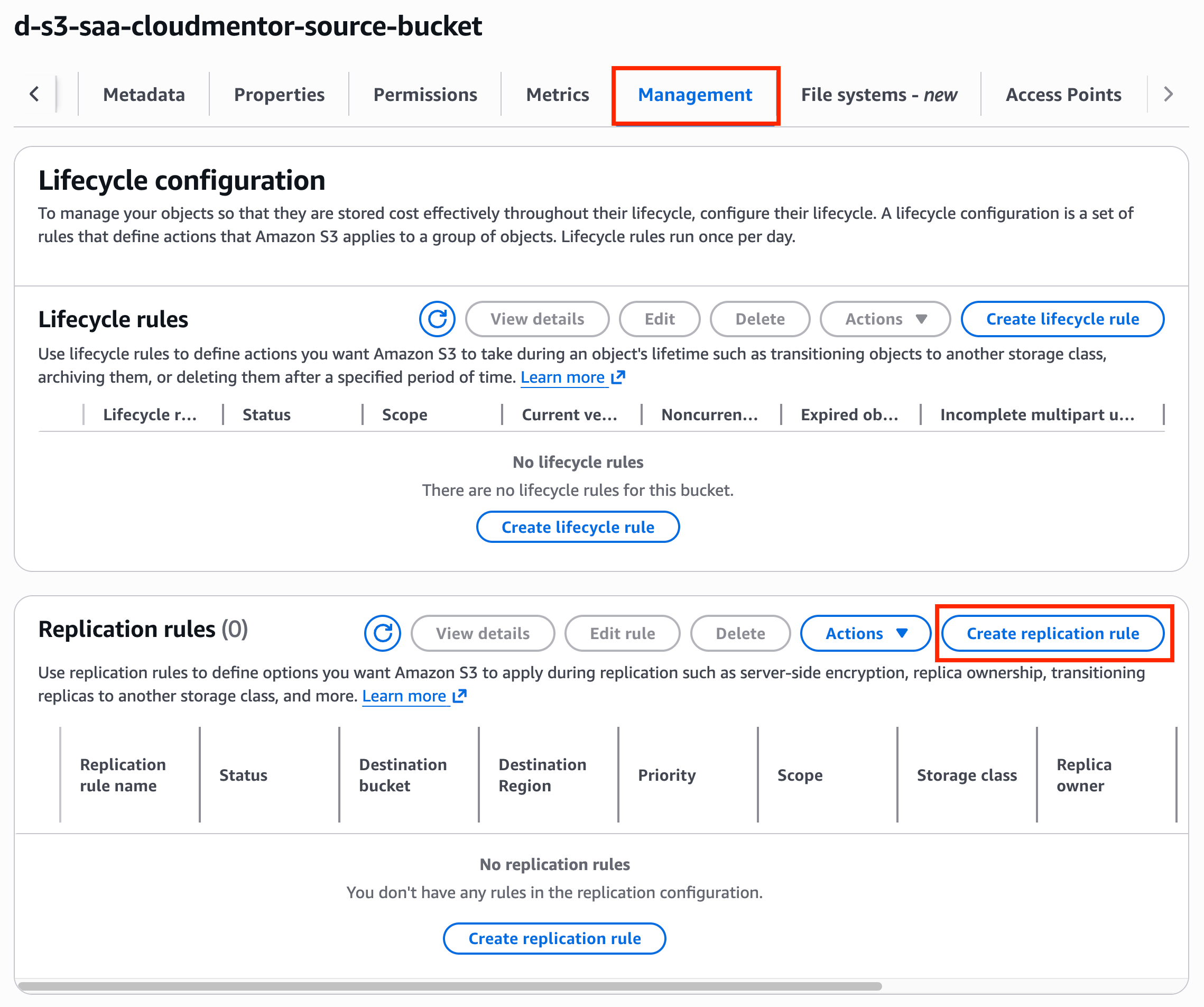This screenshot has width=1204, height=1007.
Task: Click Create replication rule in header
Action: 1053,633
